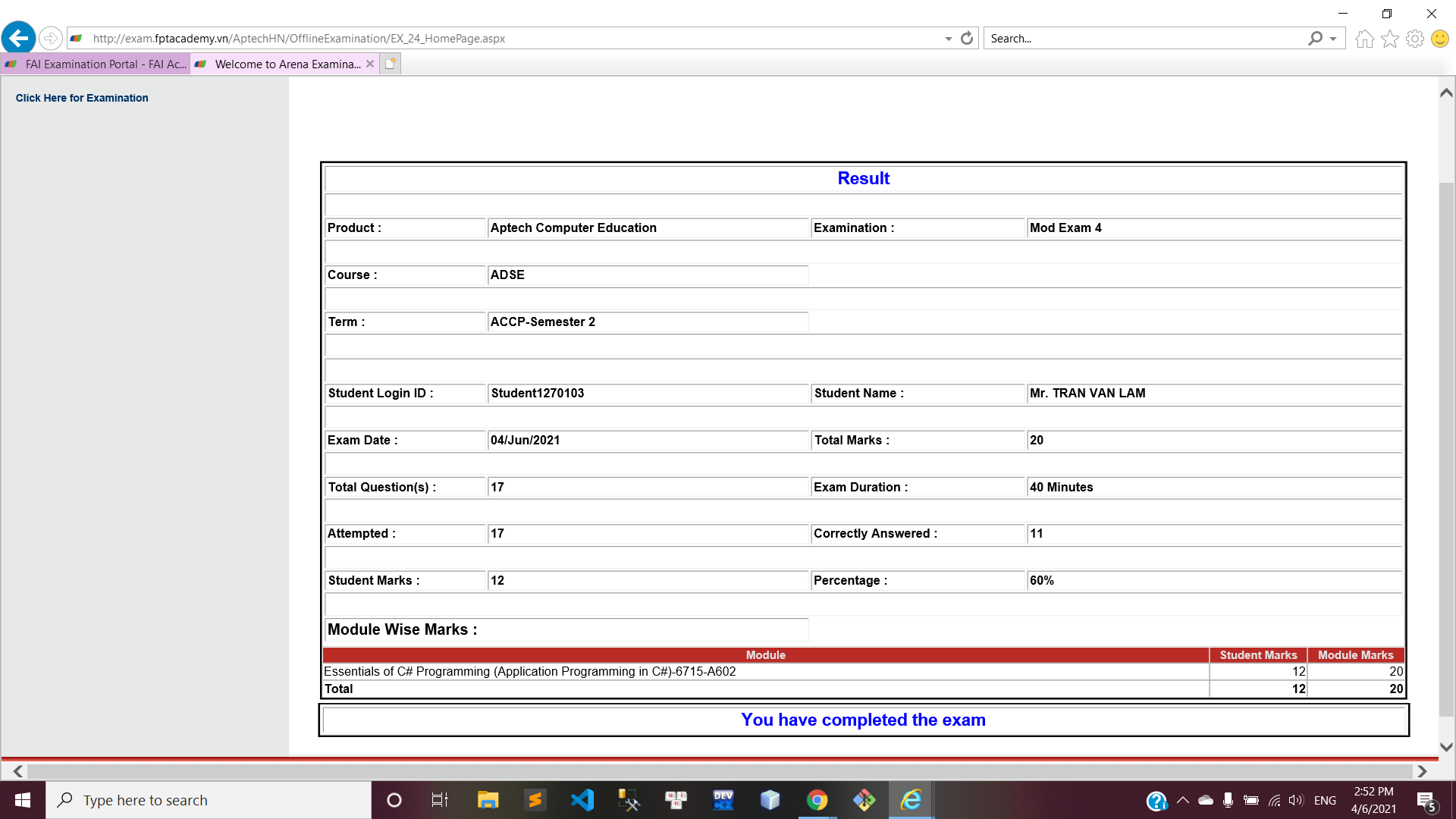Click the Module Marks column header
Viewport: 1456px width, 819px height.
[1356, 655]
